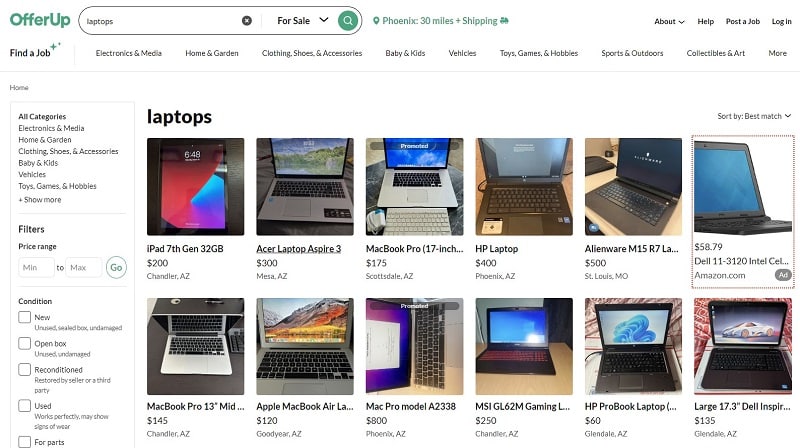Click the location pin icon beside Phoenix
This screenshot has height=448, width=800.
376,21
